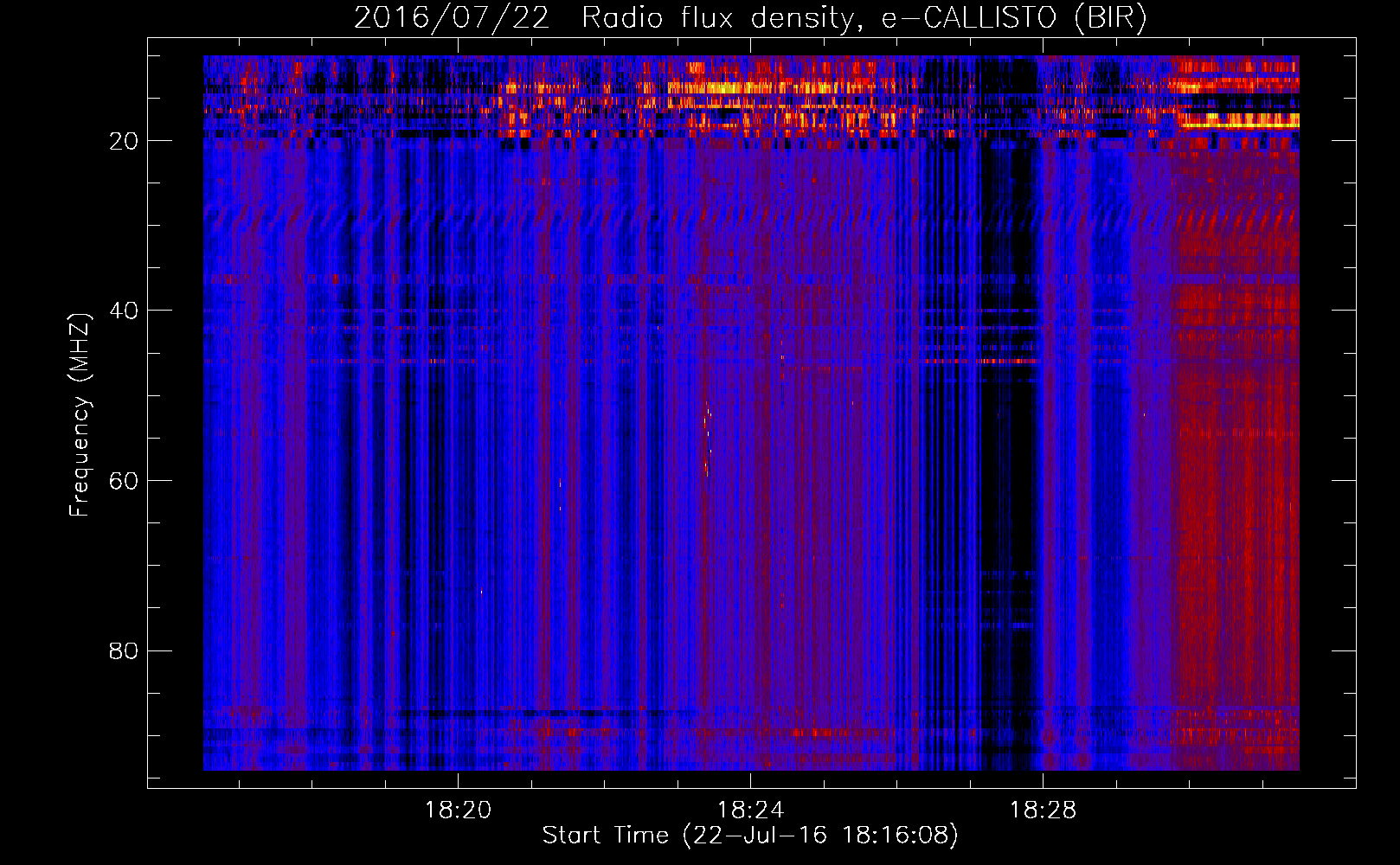
Task: Click the '18:20' time tick label
Action: 458,810
